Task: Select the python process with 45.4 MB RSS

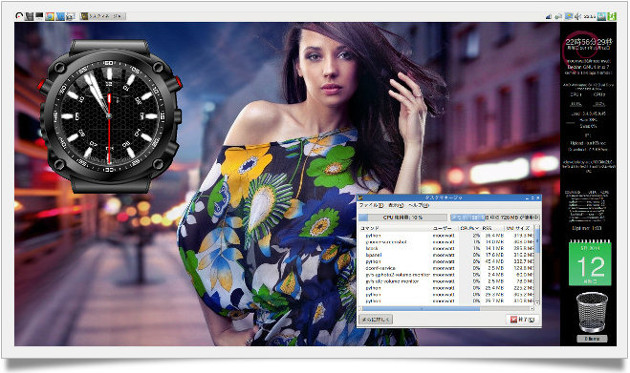Action: pos(447,262)
